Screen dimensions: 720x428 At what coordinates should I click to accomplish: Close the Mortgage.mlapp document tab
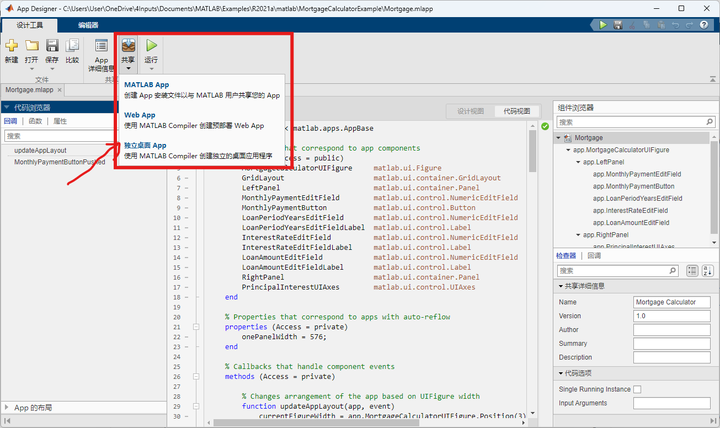(58, 89)
